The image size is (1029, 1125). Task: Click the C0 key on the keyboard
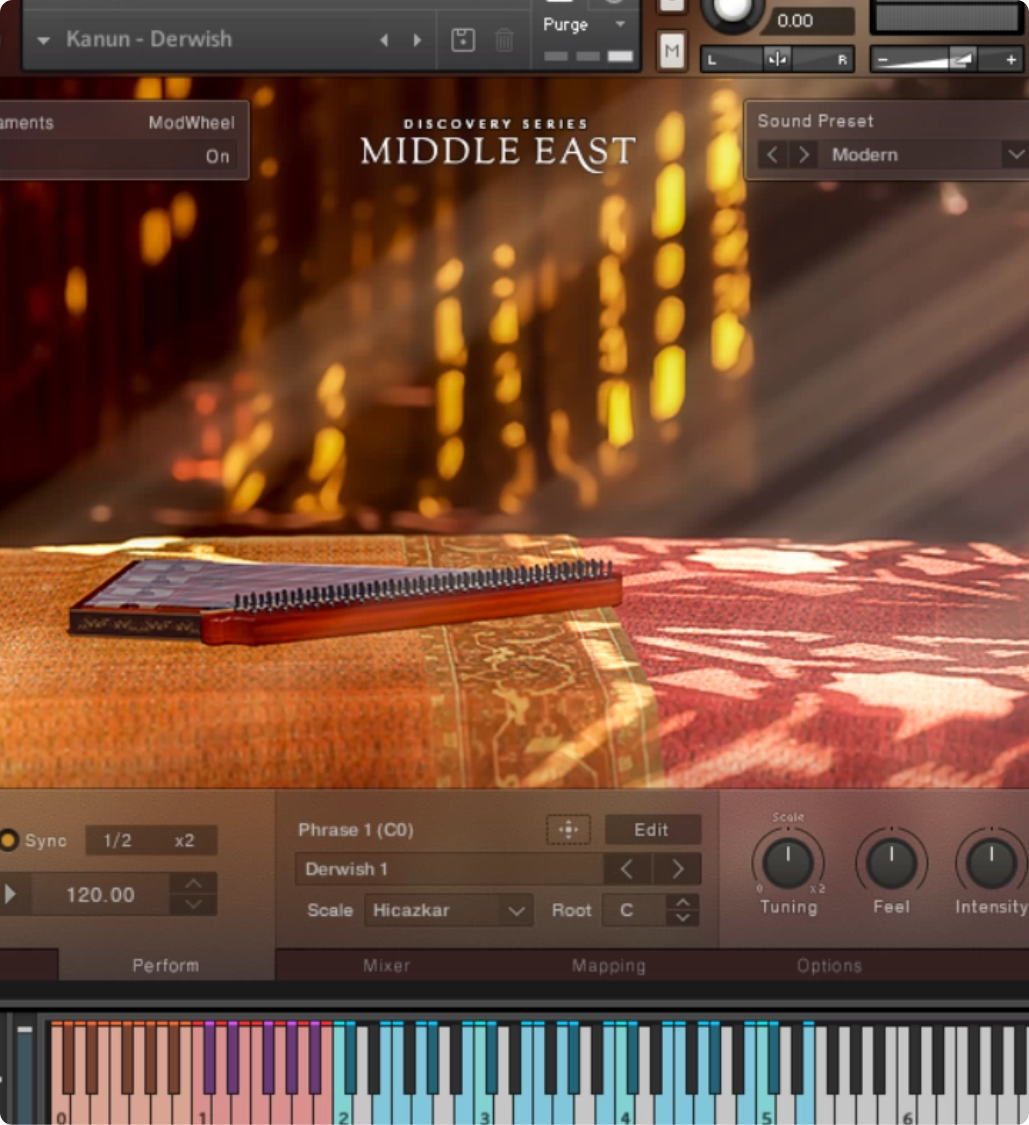(x=60, y=1103)
